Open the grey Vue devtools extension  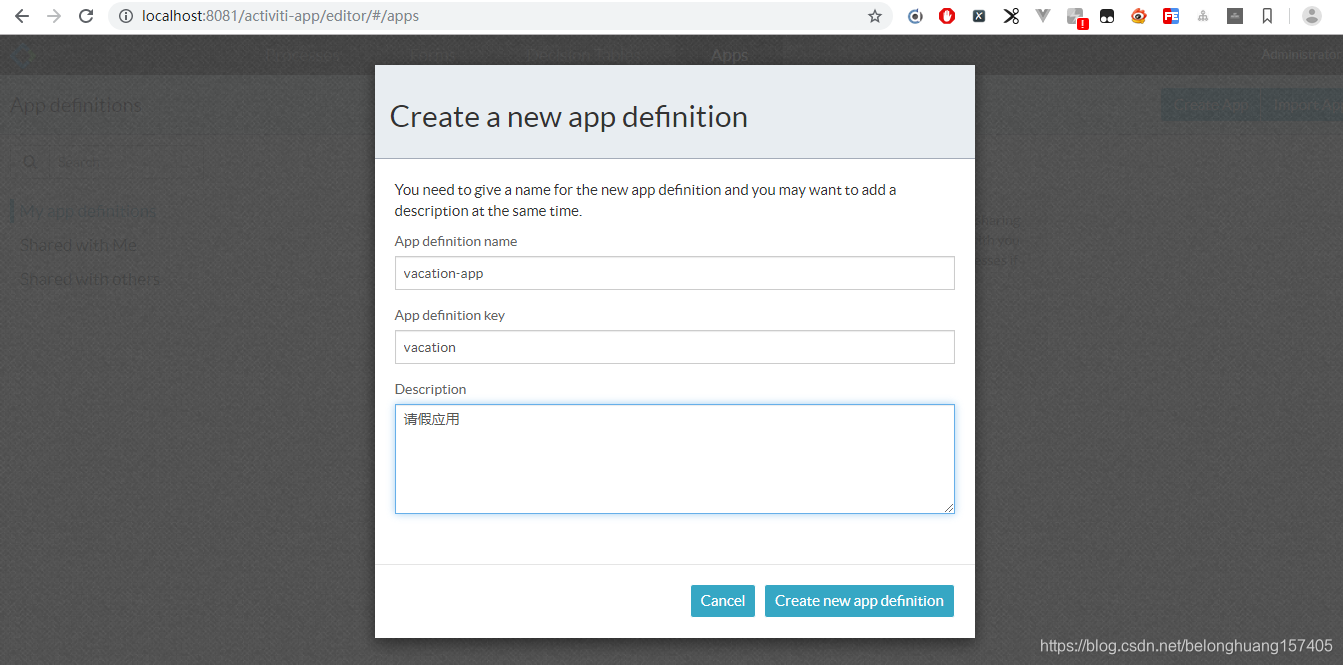click(1043, 15)
